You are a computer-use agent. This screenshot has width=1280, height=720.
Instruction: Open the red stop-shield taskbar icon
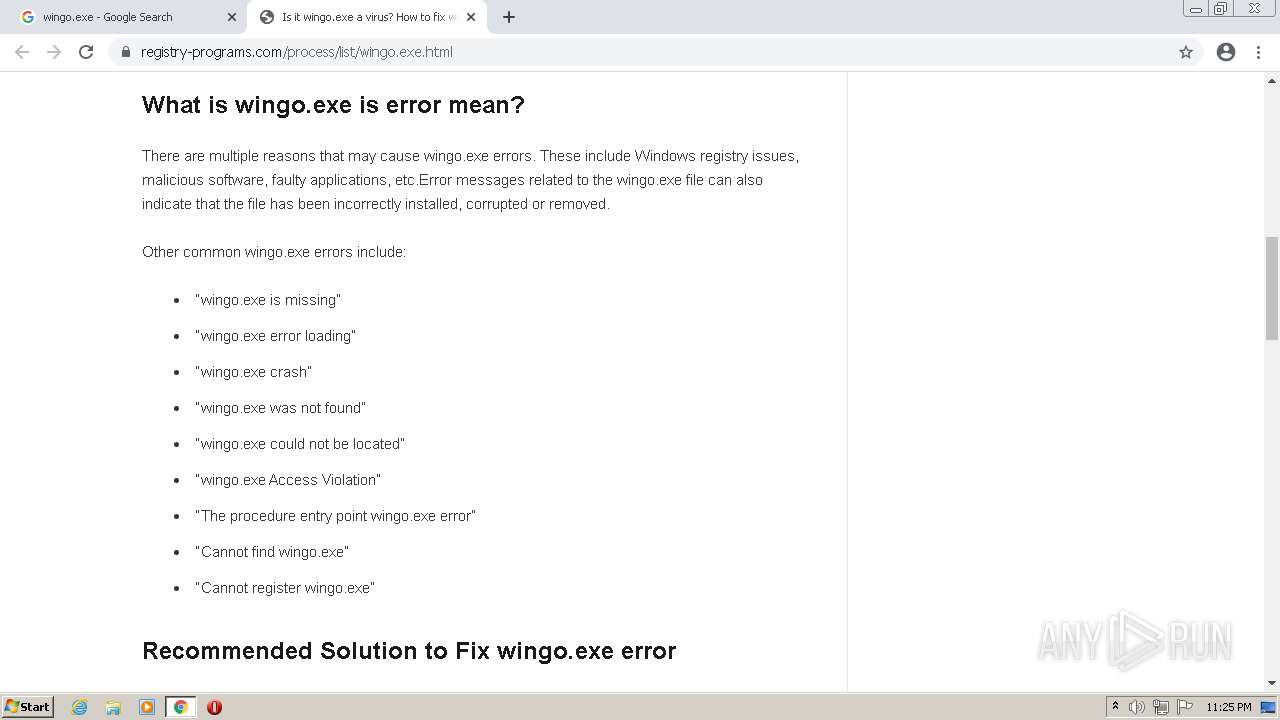214,707
